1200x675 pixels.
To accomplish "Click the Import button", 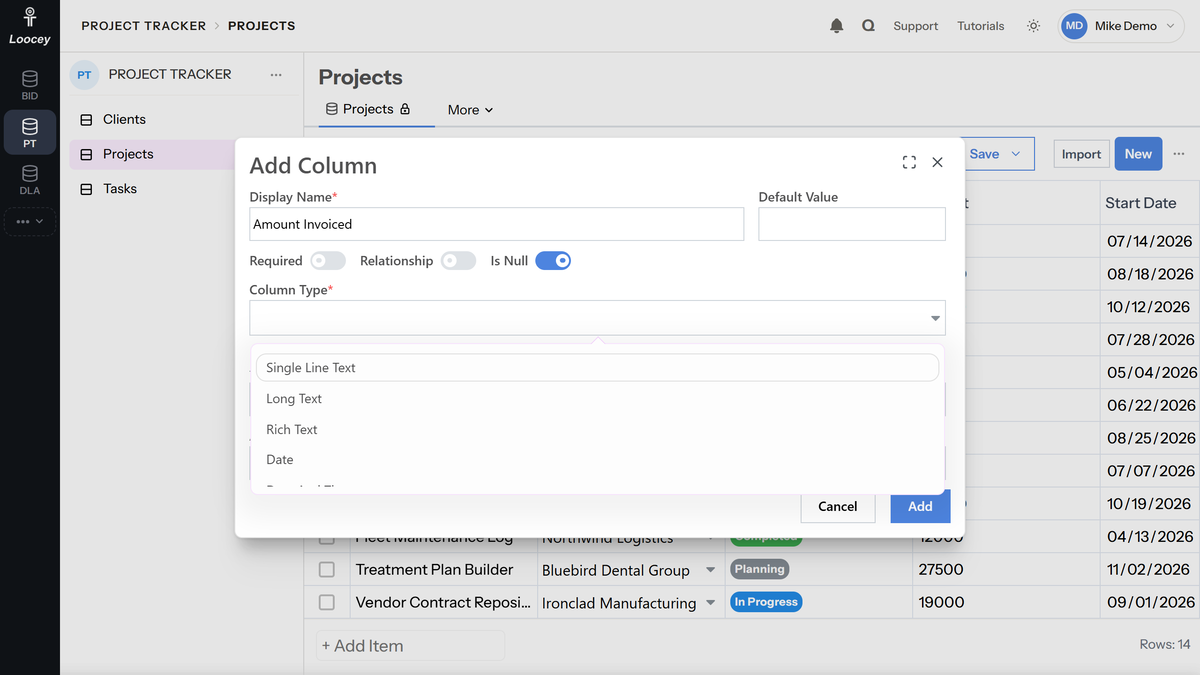I will [1081, 154].
